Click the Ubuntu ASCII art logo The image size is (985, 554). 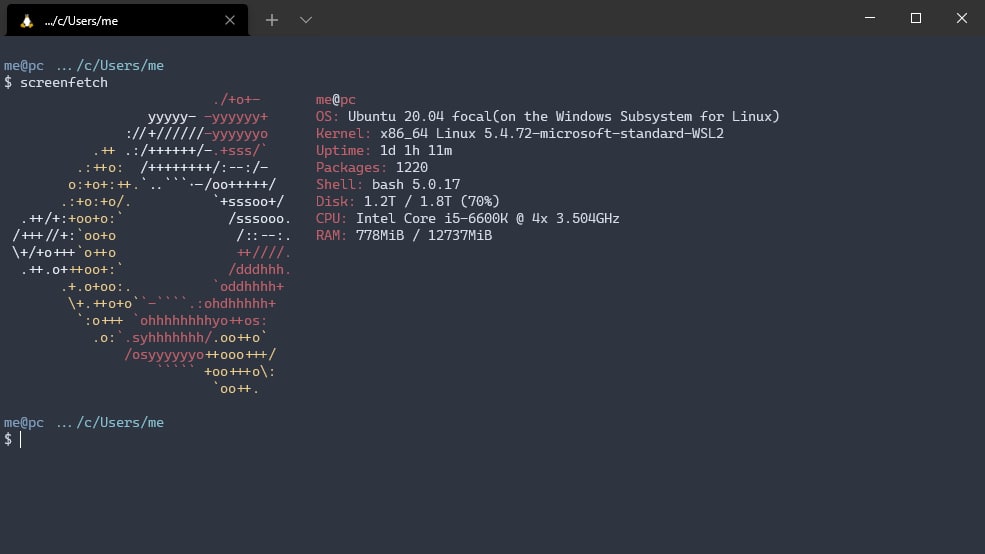click(151, 244)
